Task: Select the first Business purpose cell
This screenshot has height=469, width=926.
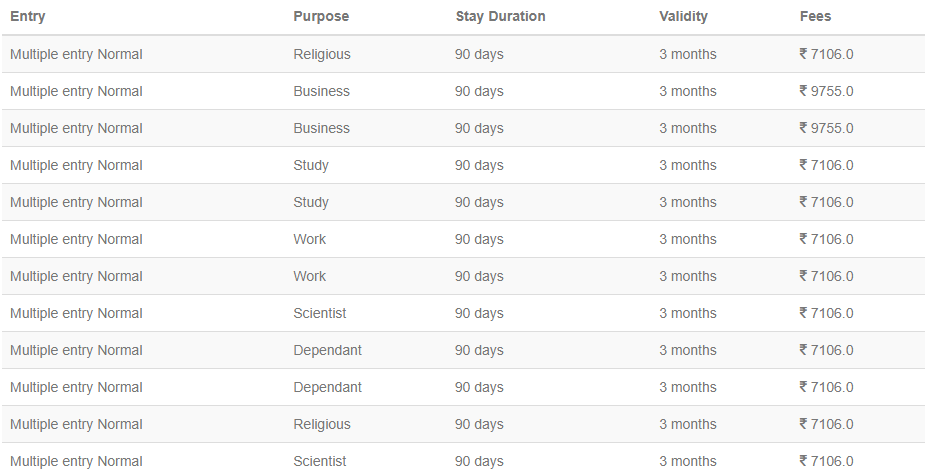Action: pyautogui.click(x=321, y=92)
